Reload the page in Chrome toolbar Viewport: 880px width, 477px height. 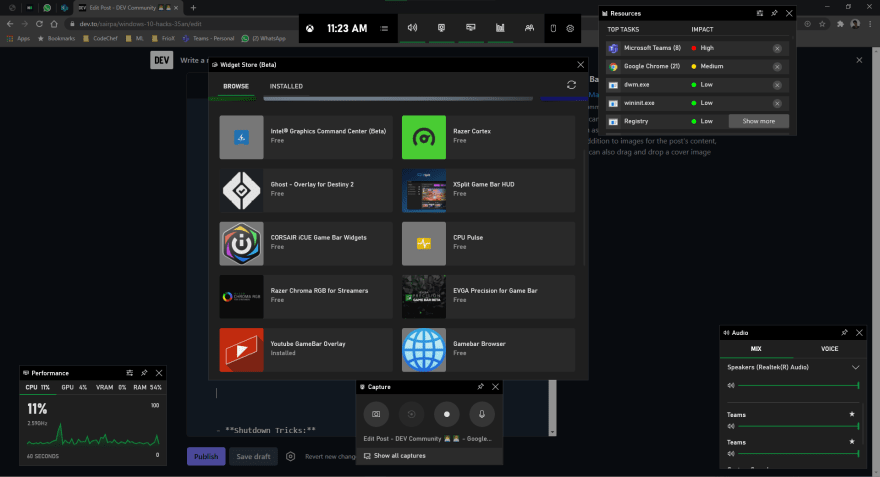tap(39, 24)
